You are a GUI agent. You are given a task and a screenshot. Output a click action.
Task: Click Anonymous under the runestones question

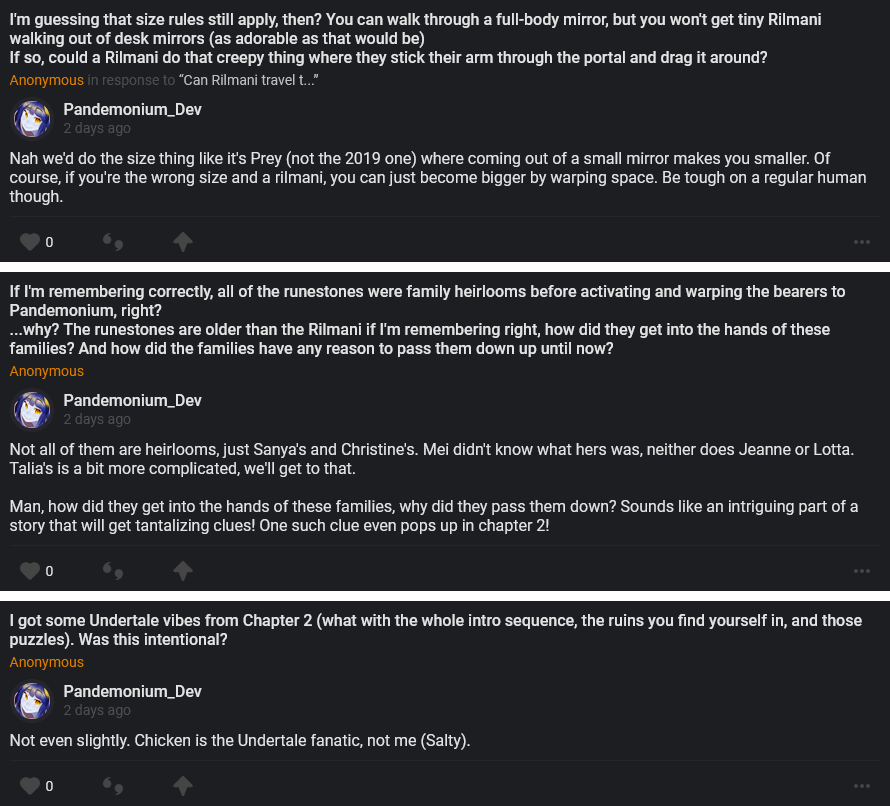[47, 371]
